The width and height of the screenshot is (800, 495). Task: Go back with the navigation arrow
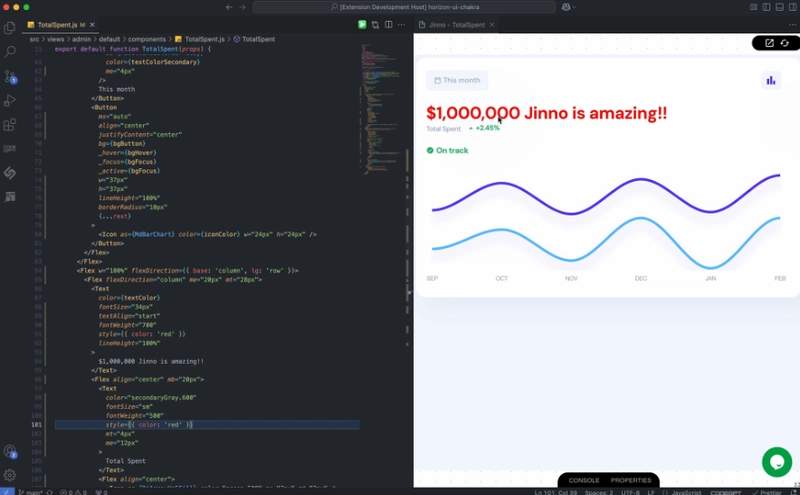(229, 7)
